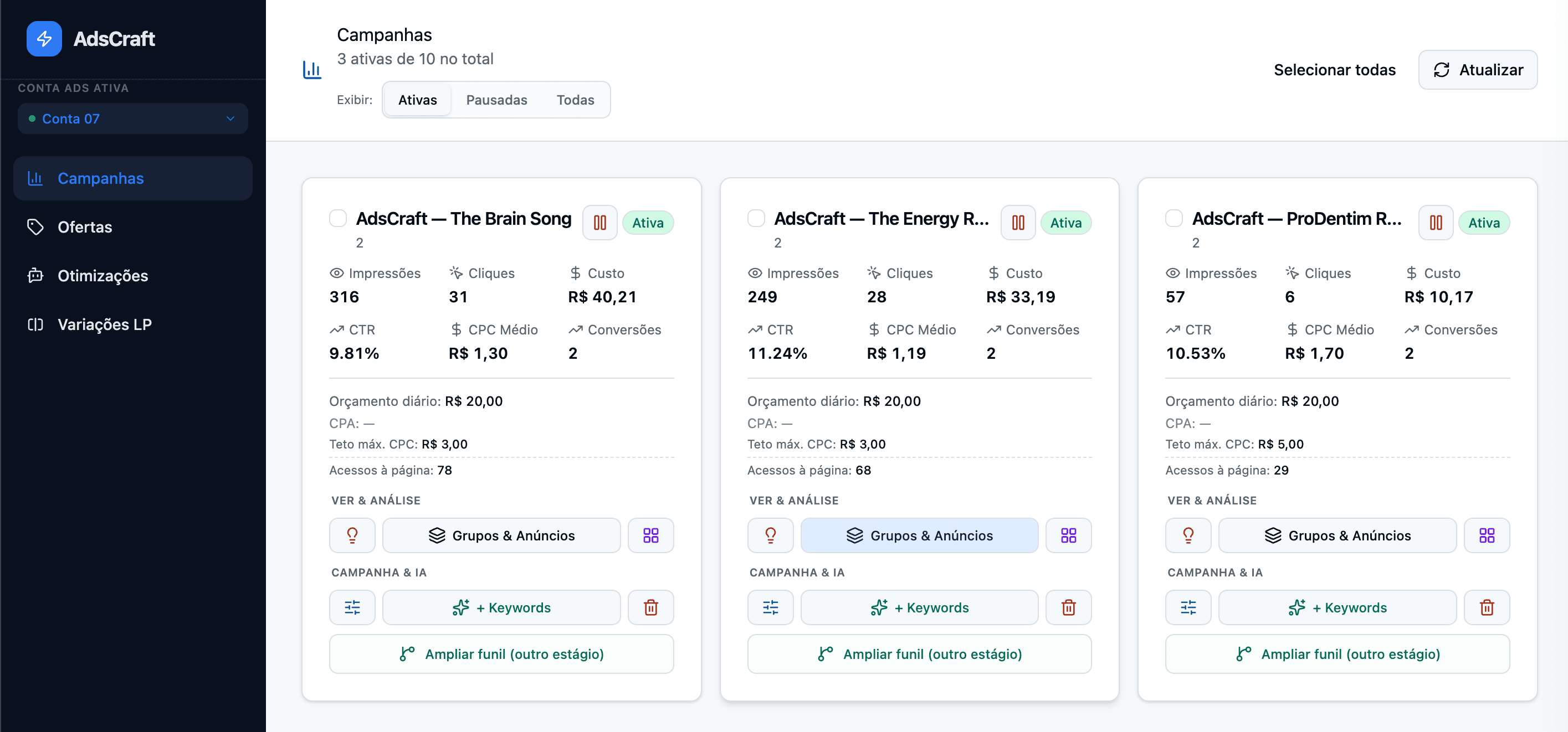Click the Atualizar refresh button

pyautogui.click(x=1477, y=70)
